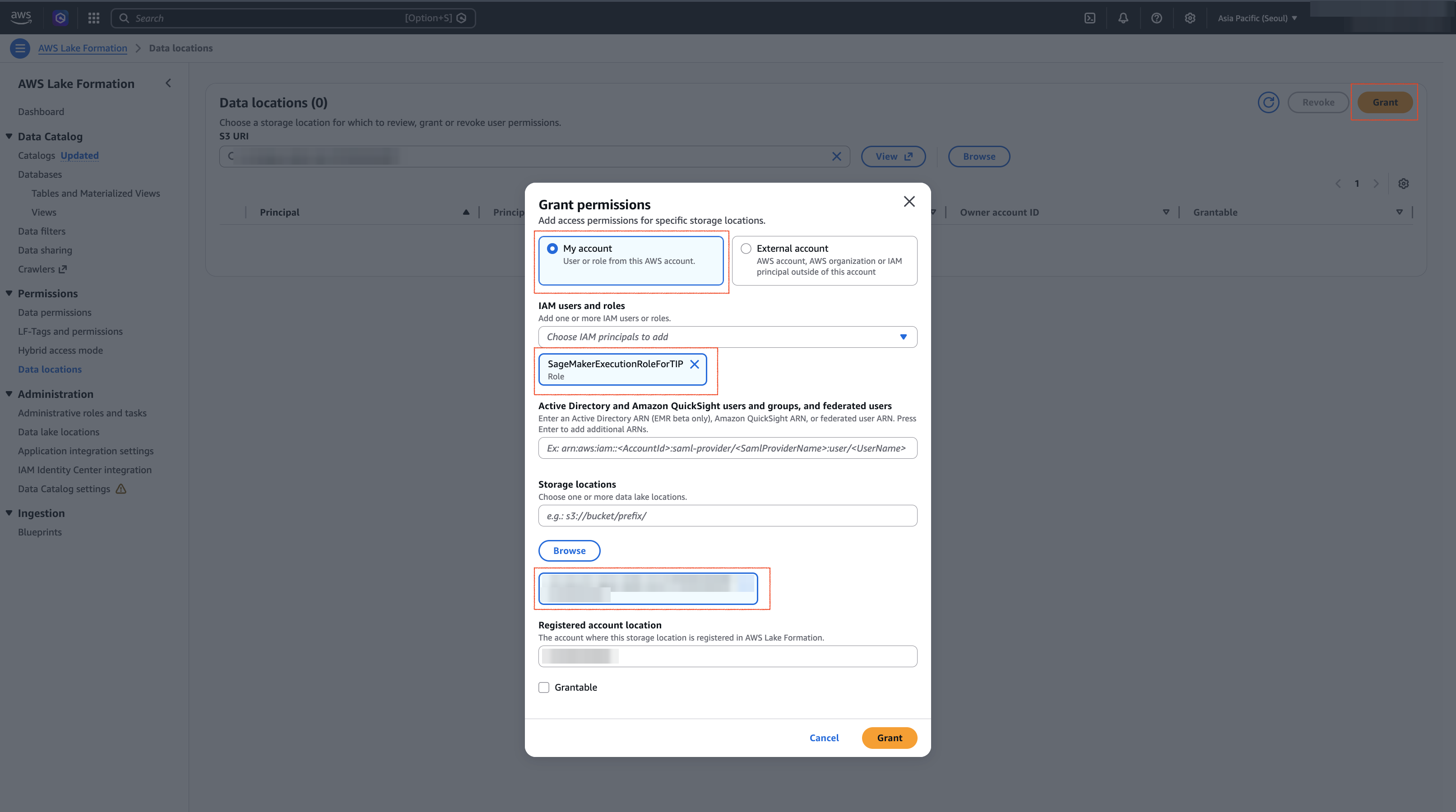Click the Grant button on Data locations page
The image size is (1456, 812).
[x=1385, y=102]
